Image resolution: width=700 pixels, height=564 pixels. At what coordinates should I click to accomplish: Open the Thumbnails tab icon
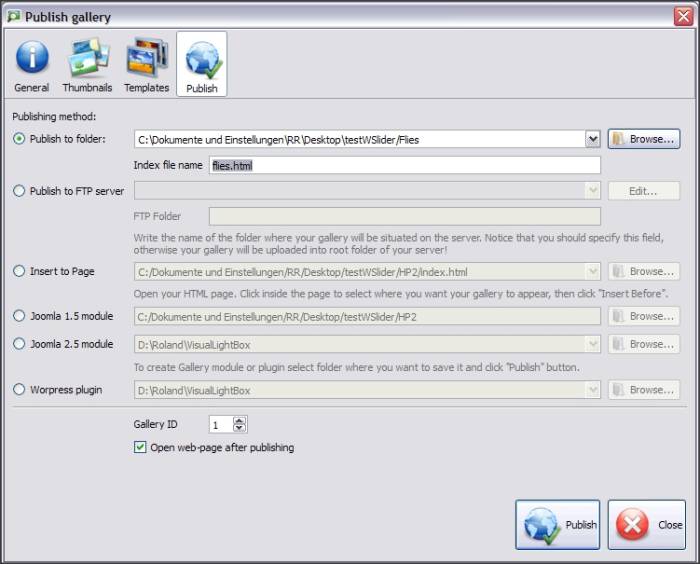coord(88,58)
